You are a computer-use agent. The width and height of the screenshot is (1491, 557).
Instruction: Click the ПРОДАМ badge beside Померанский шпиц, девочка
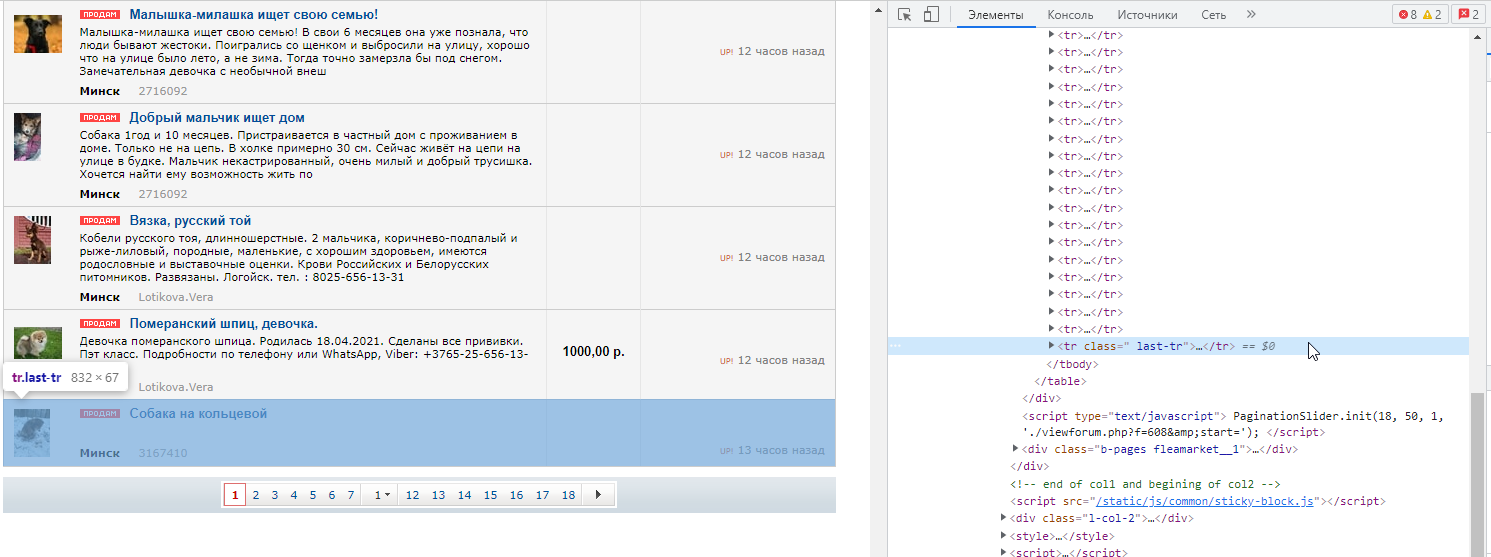(100, 324)
